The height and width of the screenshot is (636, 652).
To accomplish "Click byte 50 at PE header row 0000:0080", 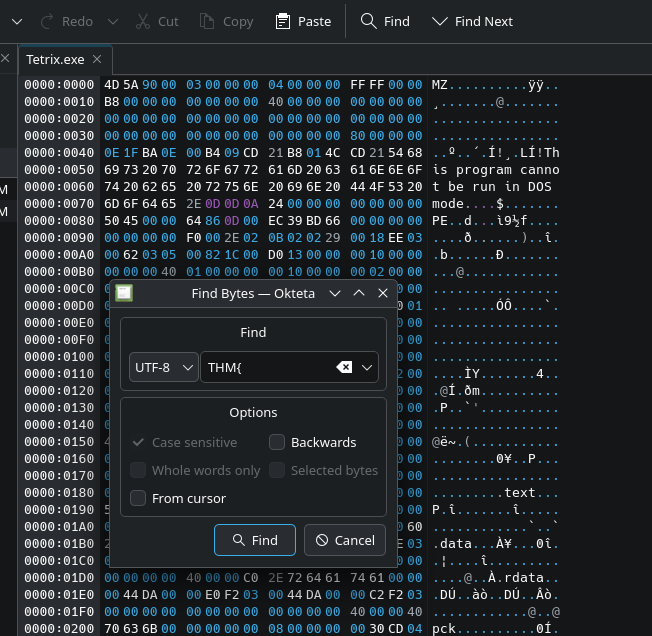I will pos(111,221).
